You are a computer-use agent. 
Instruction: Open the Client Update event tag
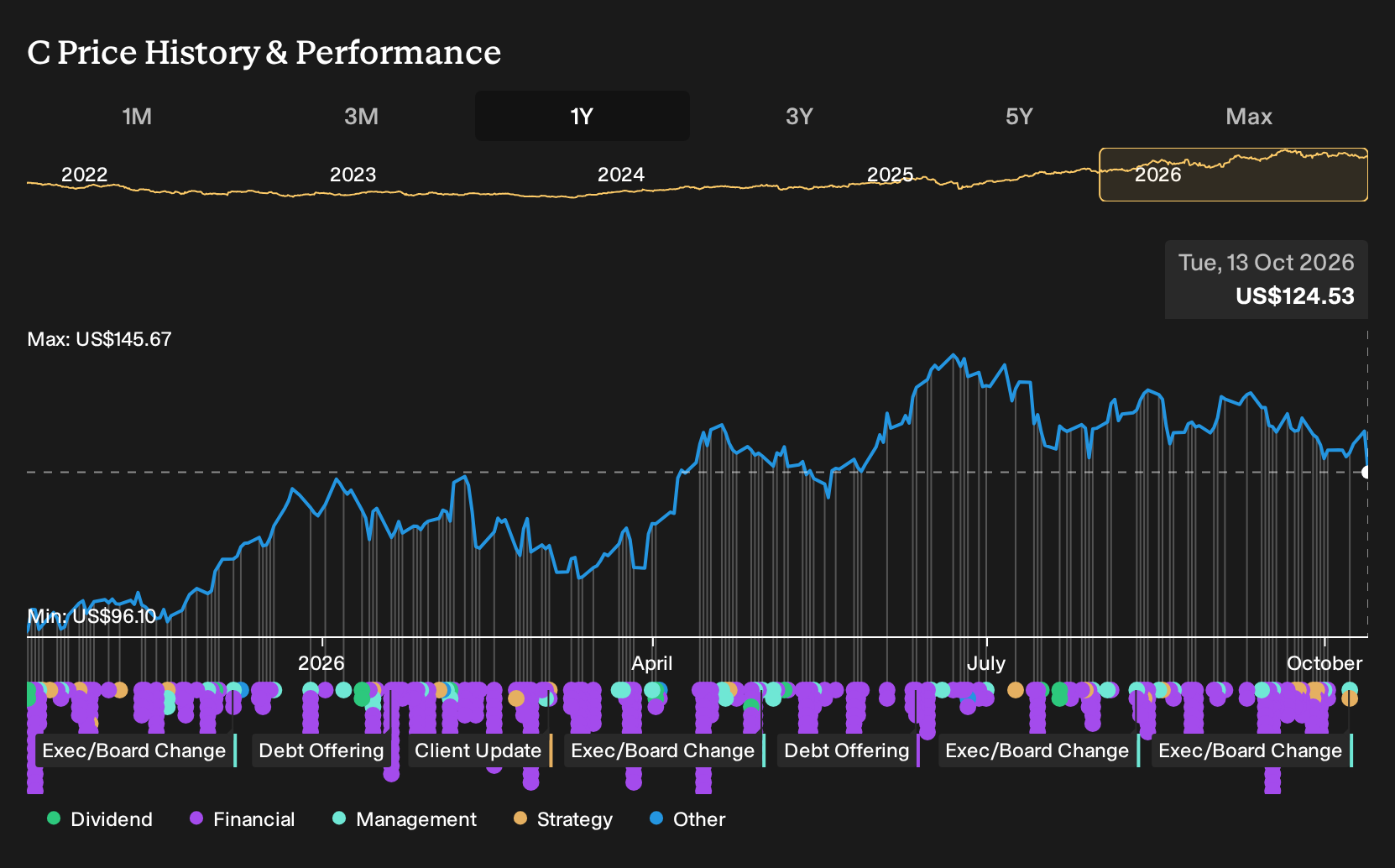(480, 750)
